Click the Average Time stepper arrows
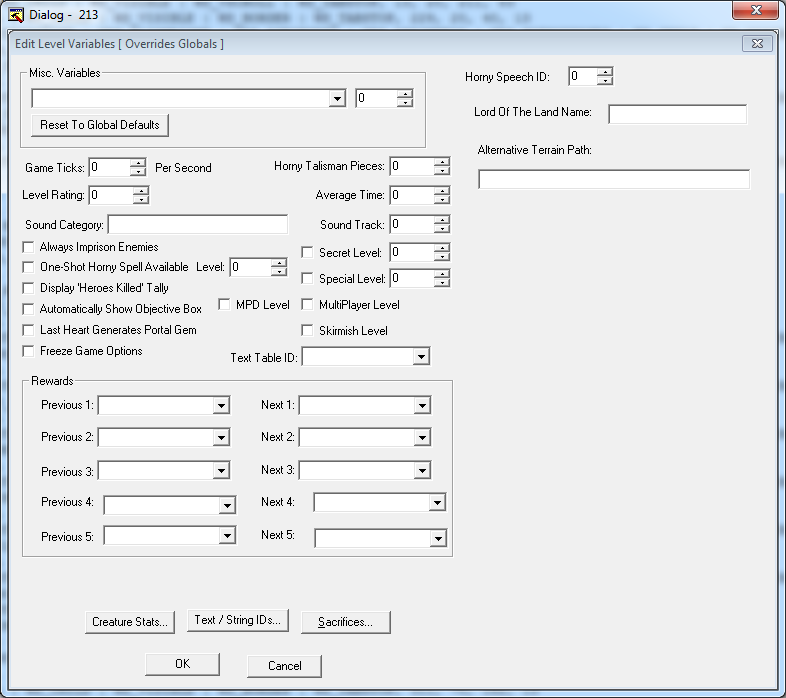Screen dimensions: 786x698 (x=442, y=195)
